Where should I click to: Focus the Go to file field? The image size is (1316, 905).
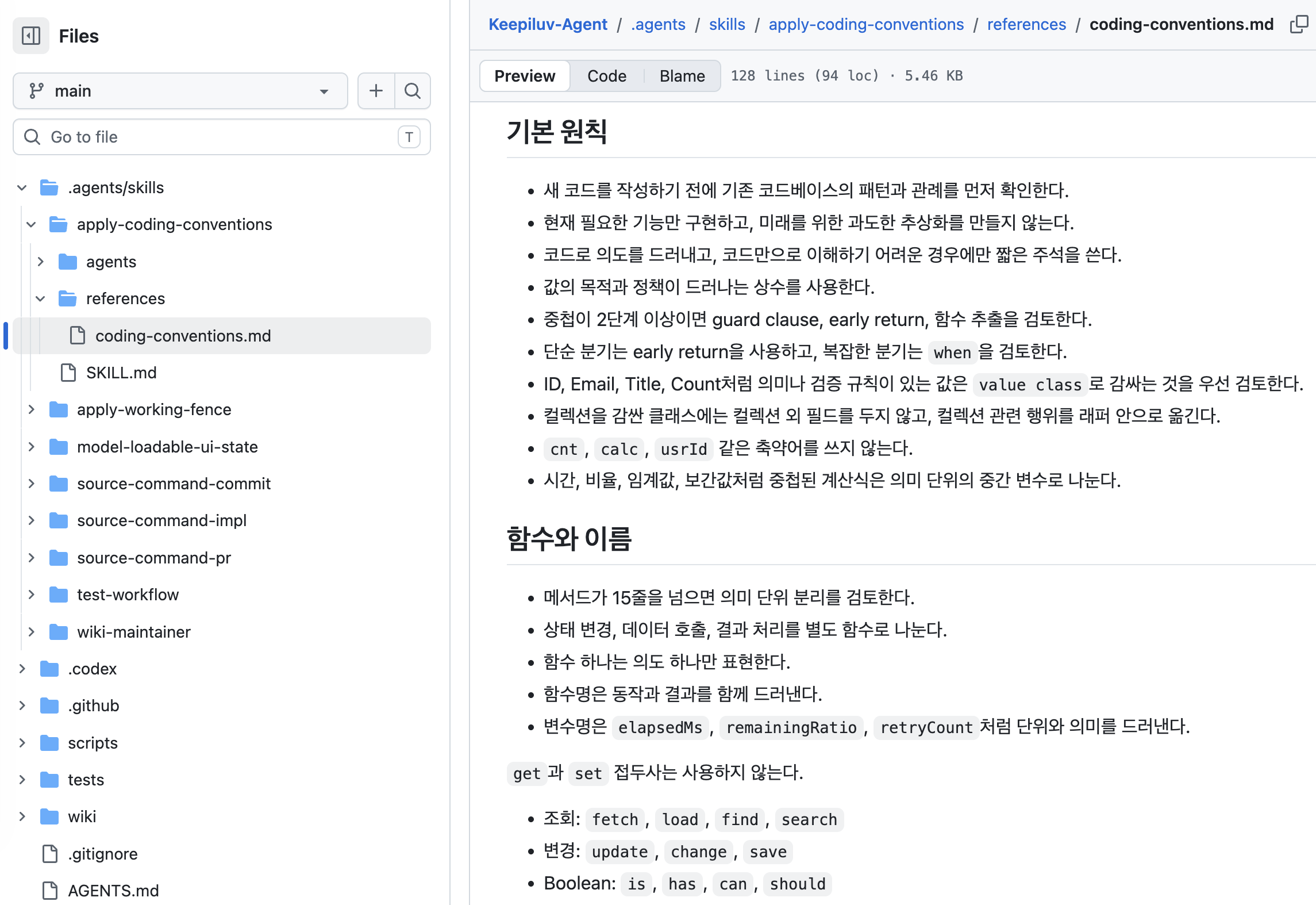tap(222, 137)
